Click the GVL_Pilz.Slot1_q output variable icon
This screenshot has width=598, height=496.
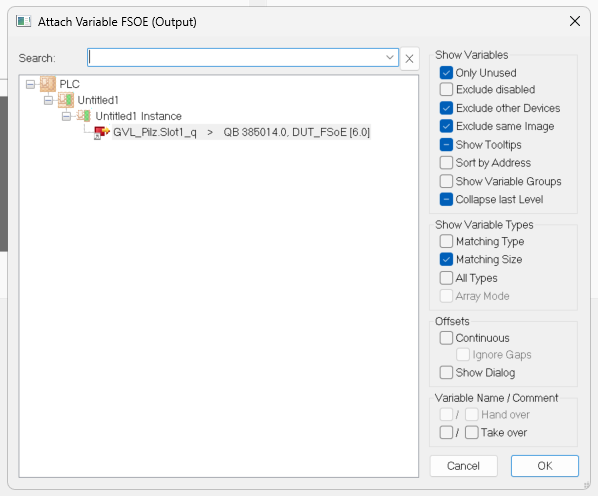click(x=101, y=132)
